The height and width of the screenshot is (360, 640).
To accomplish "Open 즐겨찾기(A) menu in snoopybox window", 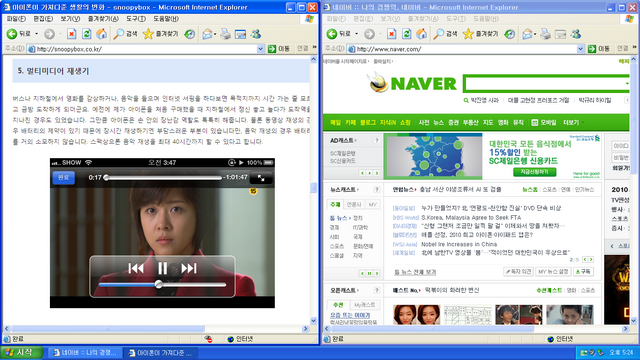I will tap(103, 19).
